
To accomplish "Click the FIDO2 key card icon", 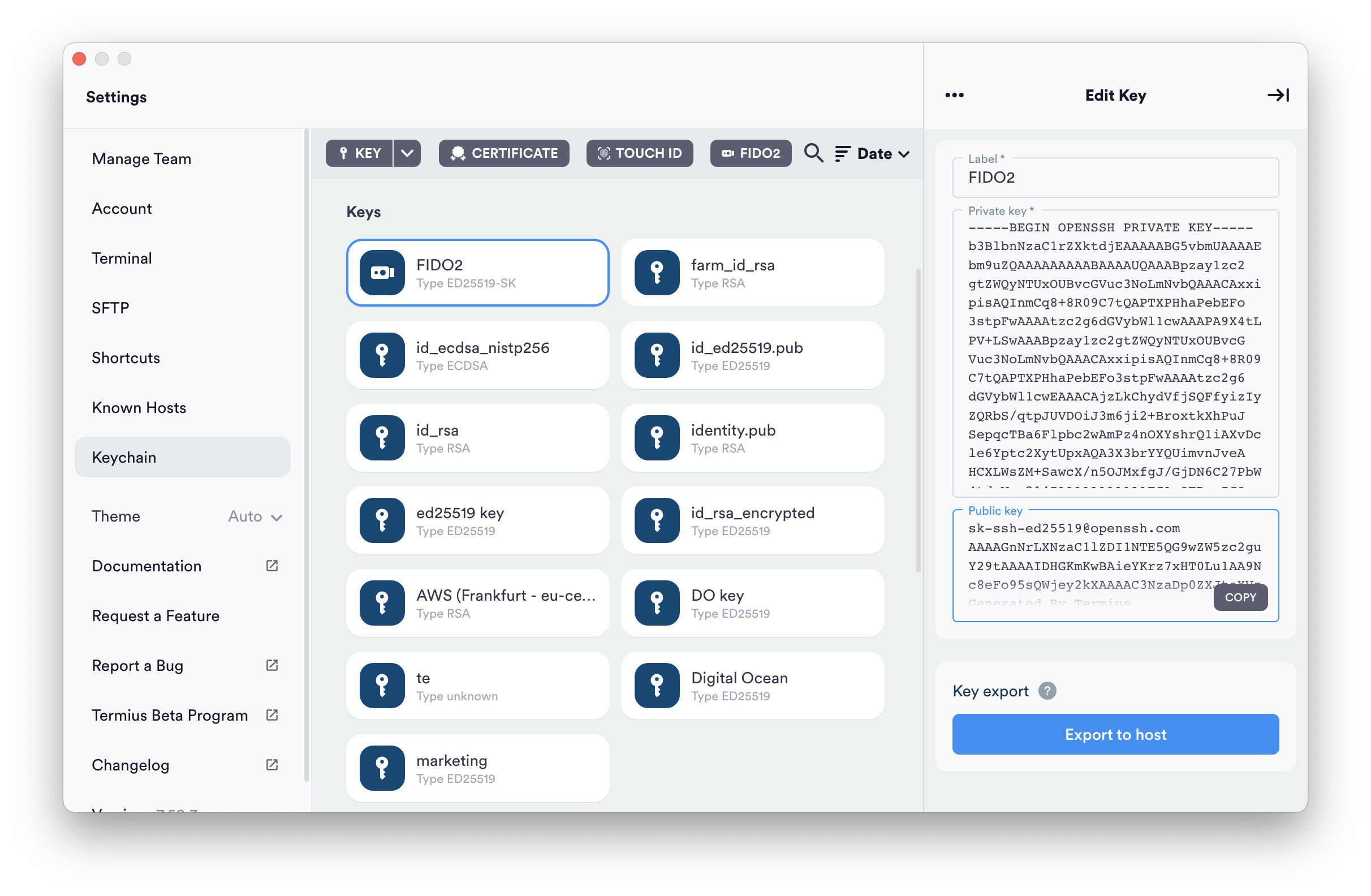I will (382, 273).
